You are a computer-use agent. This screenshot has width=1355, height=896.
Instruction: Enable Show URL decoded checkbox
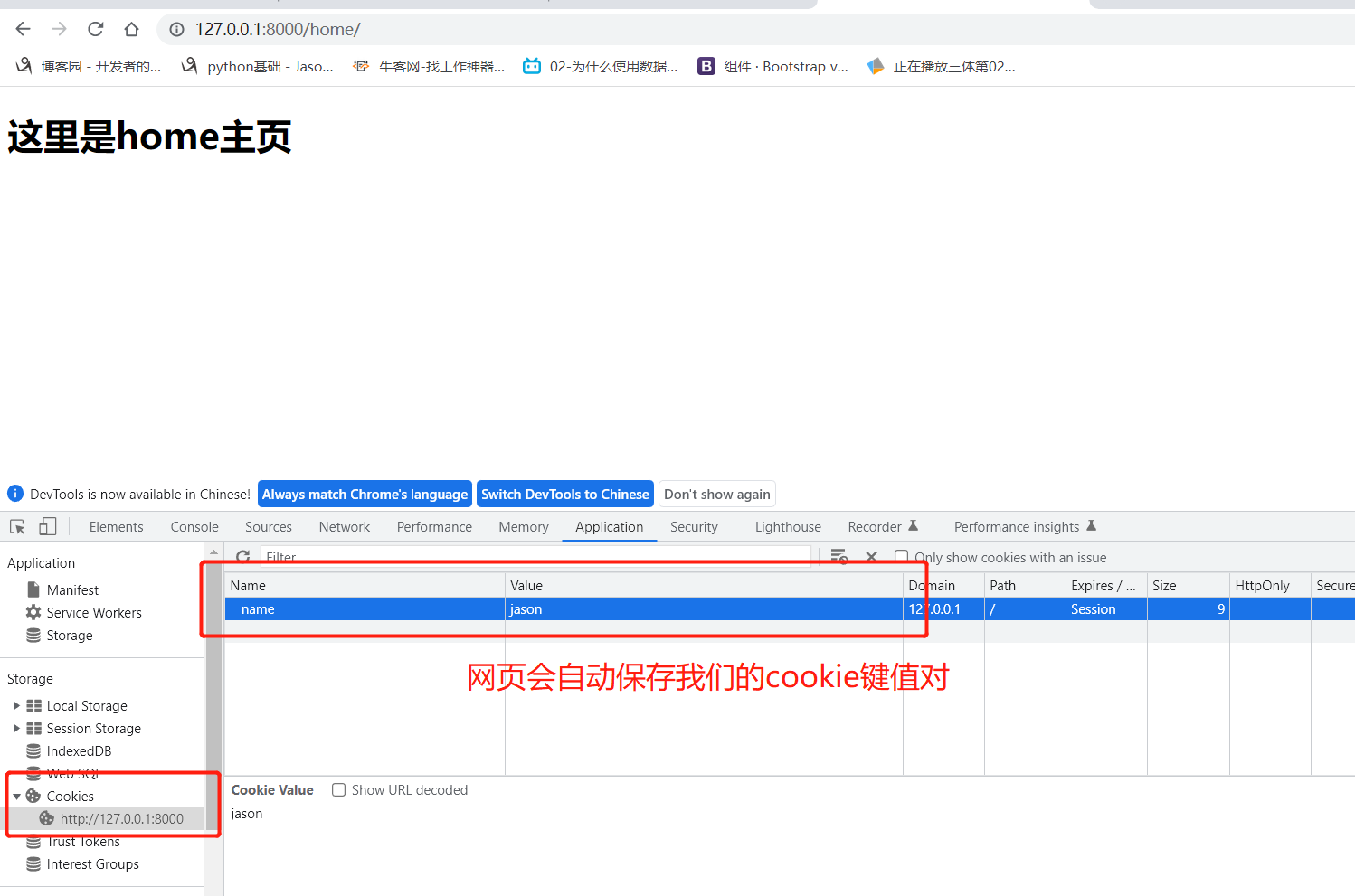tap(339, 789)
